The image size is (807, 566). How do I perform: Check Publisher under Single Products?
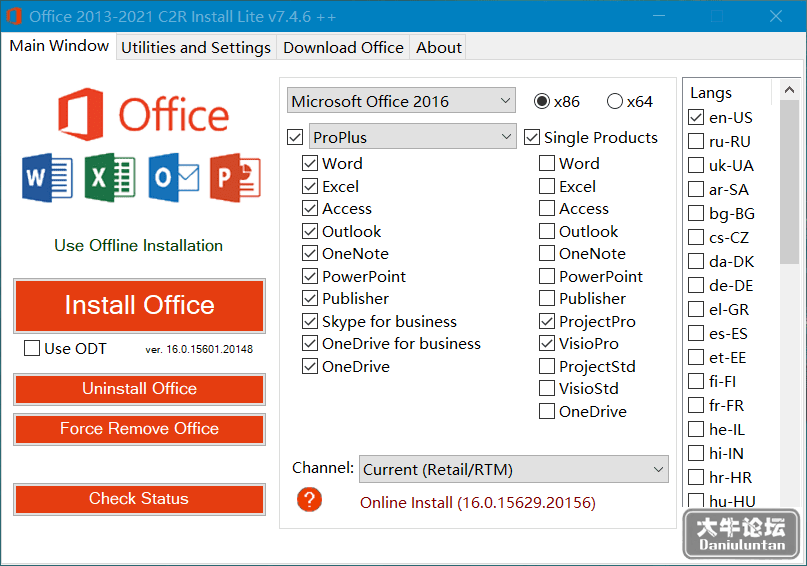(547, 298)
